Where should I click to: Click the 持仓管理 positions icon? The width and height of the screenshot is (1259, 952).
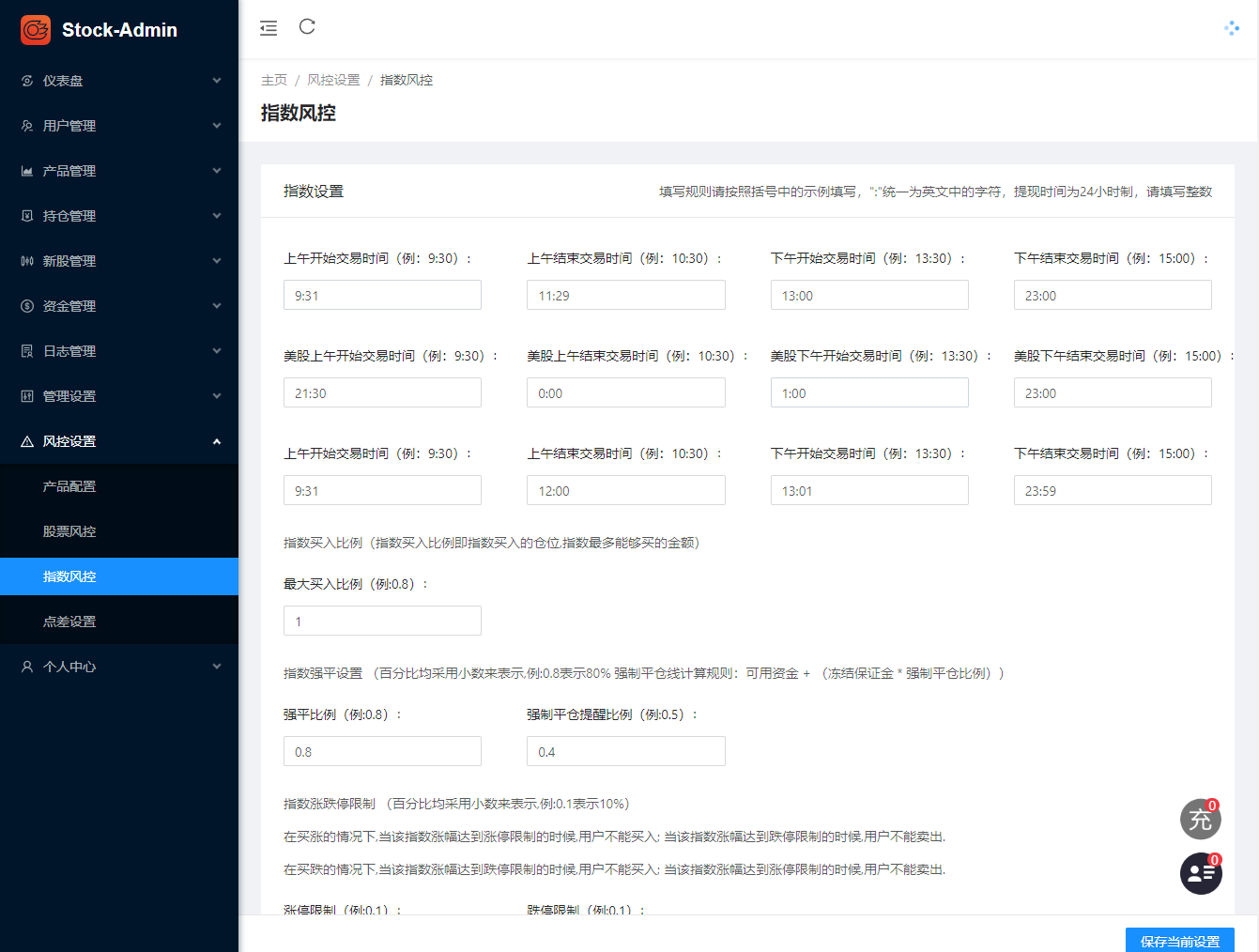[26, 215]
